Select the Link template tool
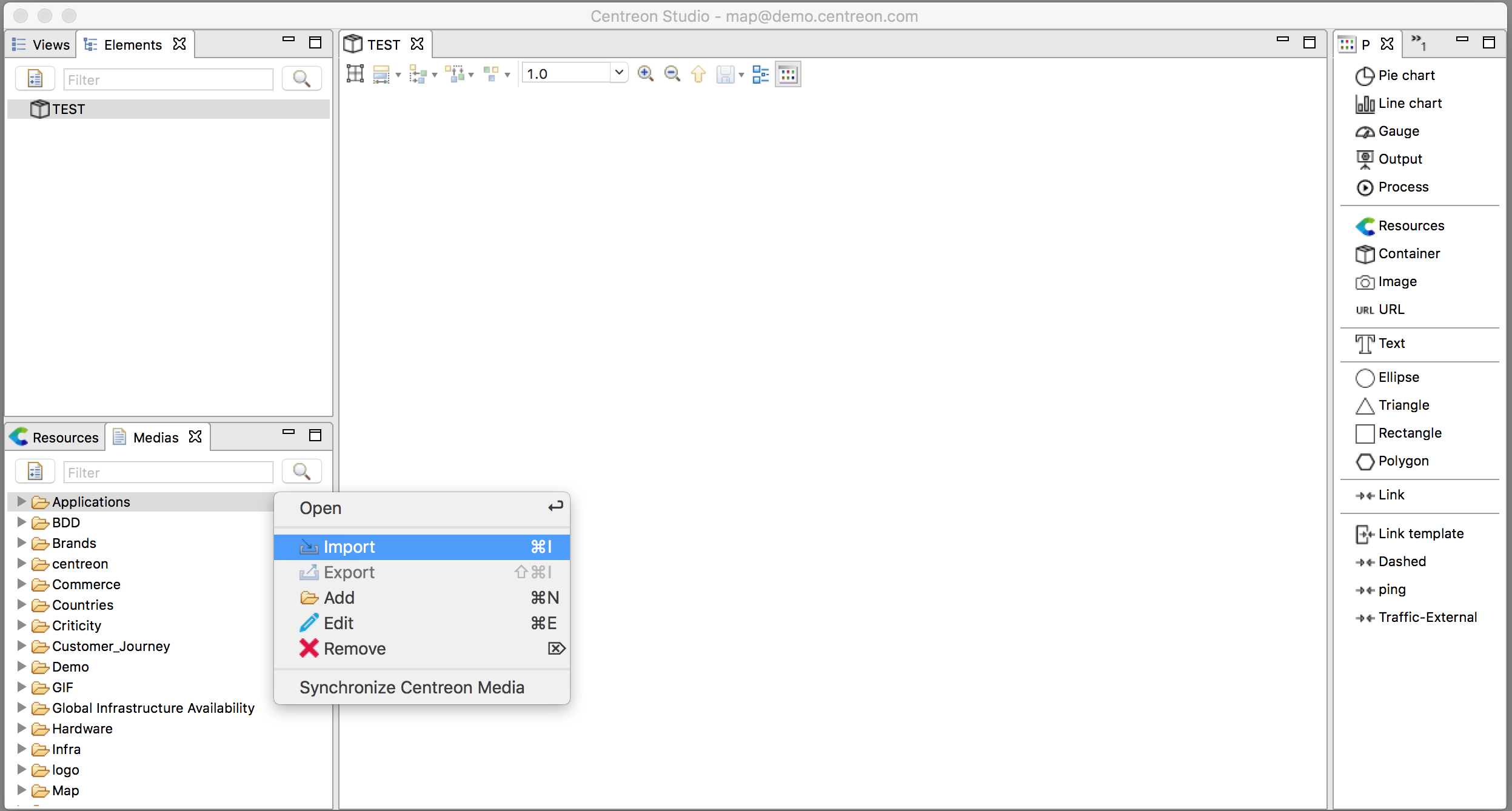This screenshot has width=1512, height=811. [x=1420, y=533]
